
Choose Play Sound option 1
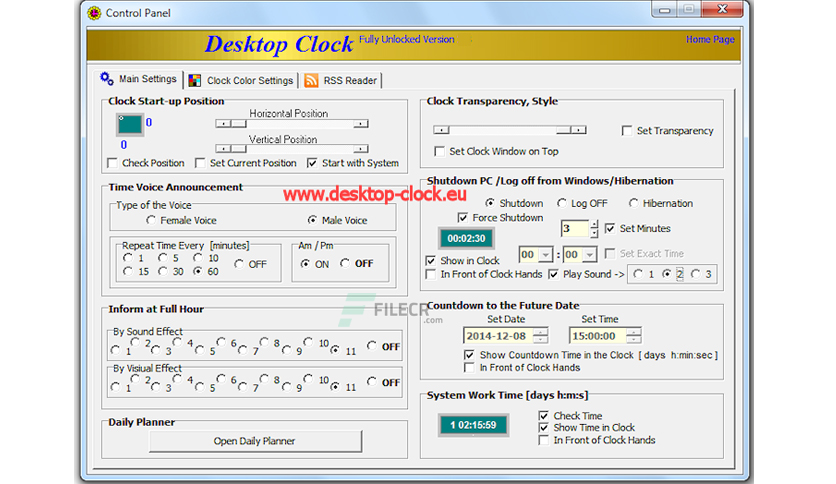coord(638,274)
